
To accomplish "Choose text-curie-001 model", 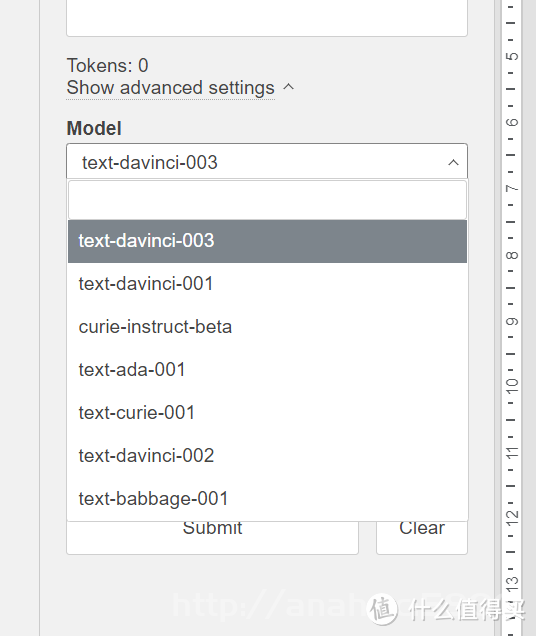I will click(x=267, y=413).
